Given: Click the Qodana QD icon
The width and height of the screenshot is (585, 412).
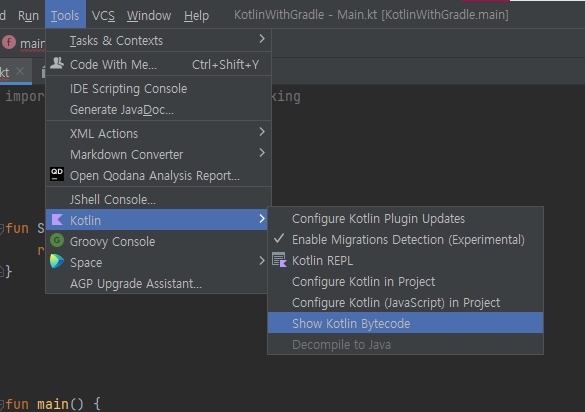Looking at the screenshot, I should point(57,174).
